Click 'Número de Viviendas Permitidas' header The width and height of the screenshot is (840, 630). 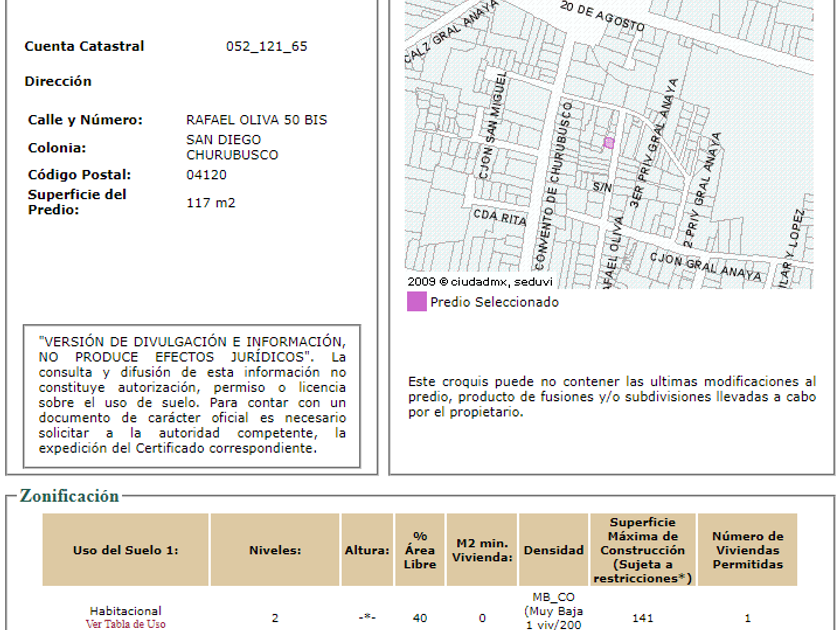tap(747, 550)
